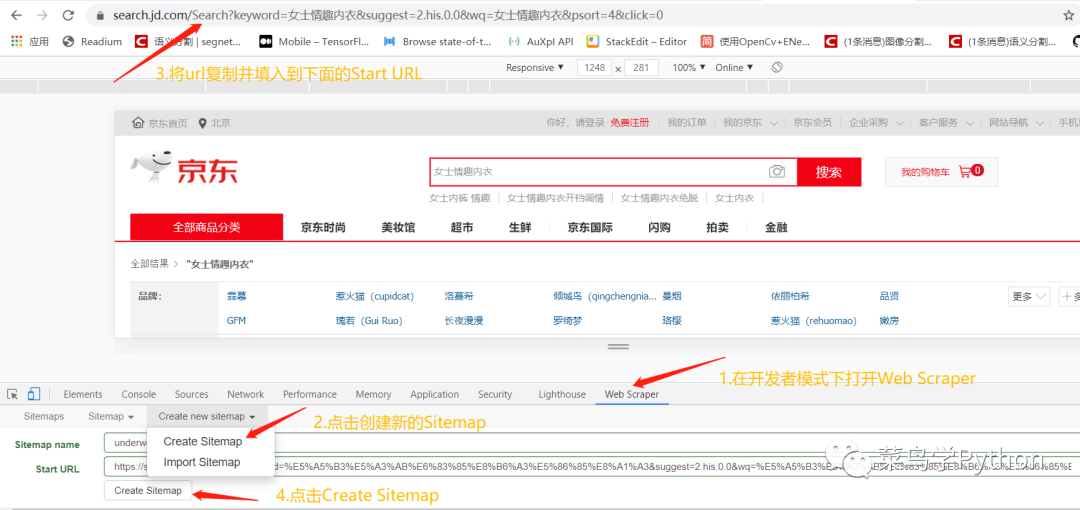
Task: Open the Online throttling dropdown
Action: 734,68
